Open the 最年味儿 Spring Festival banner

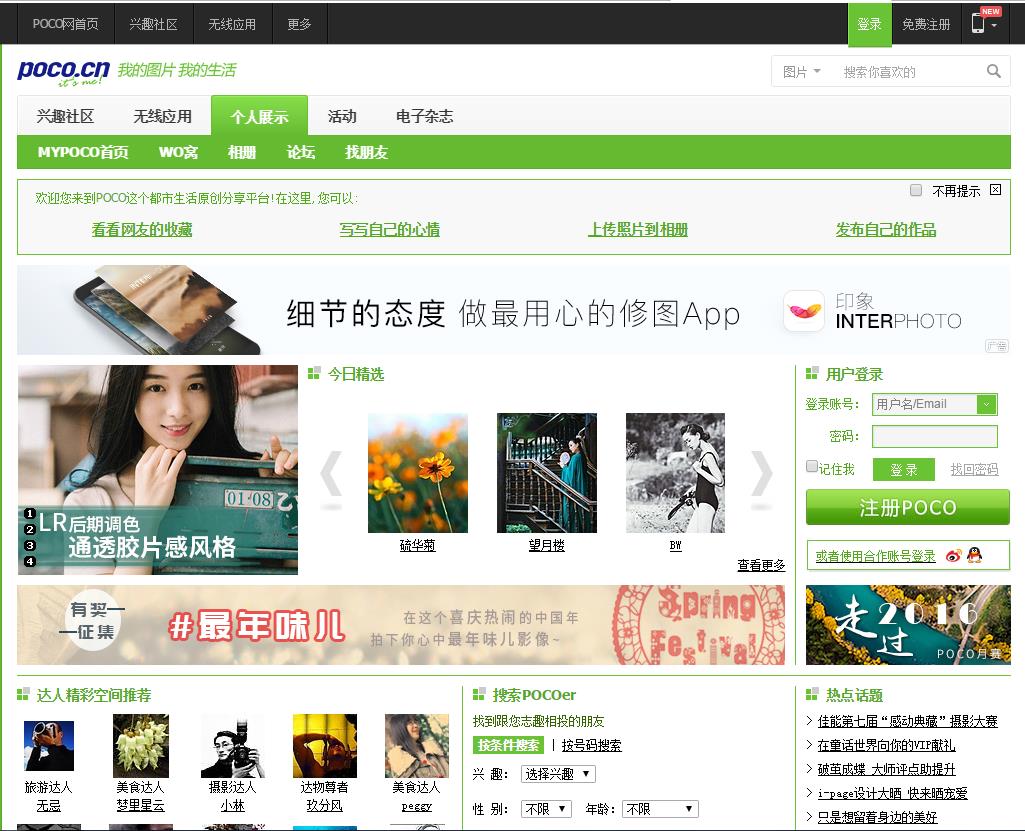click(x=401, y=625)
